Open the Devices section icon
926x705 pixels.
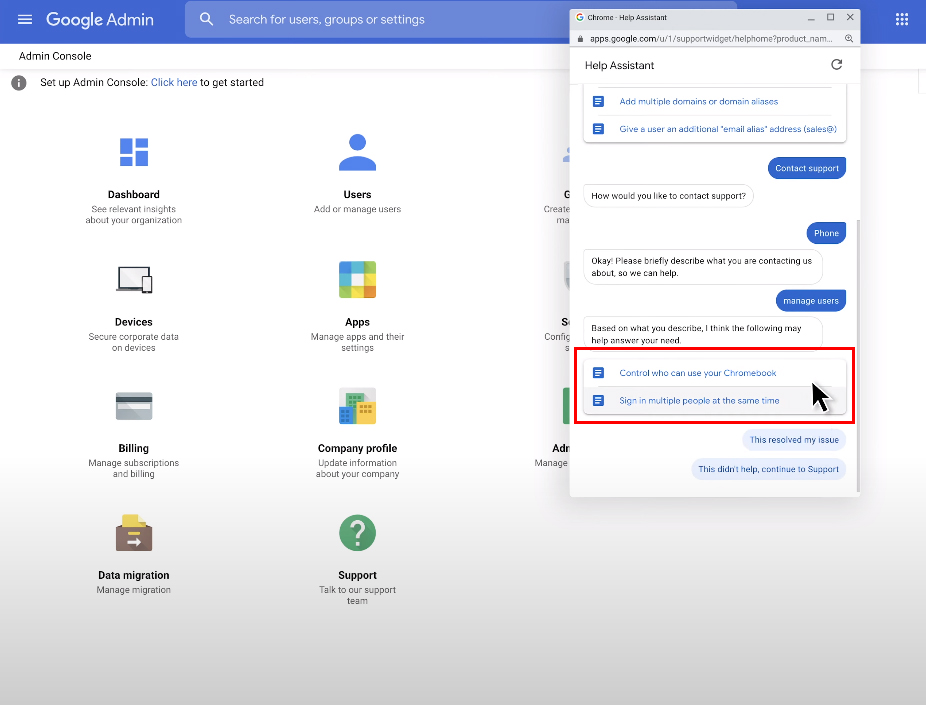tap(134, 280)
